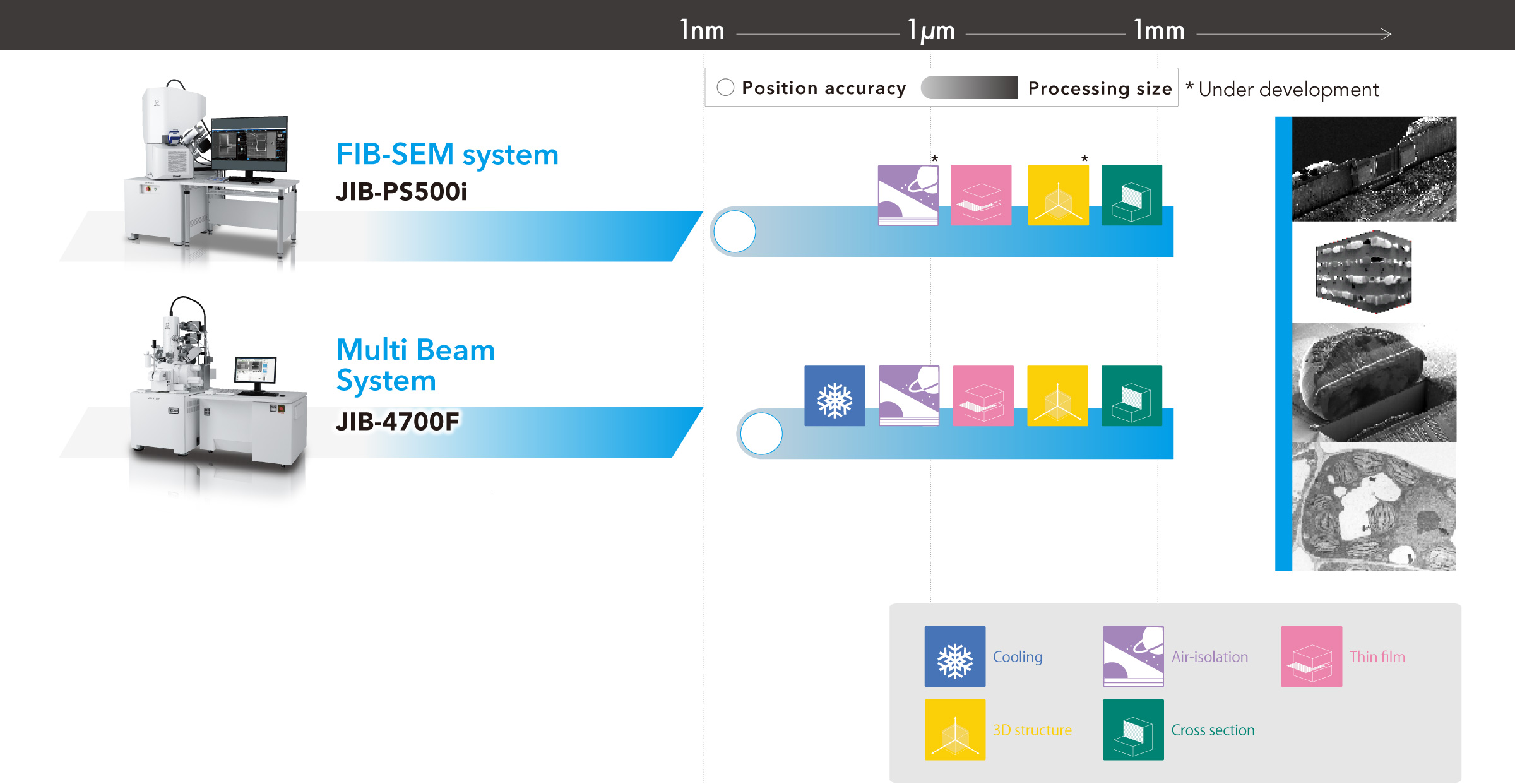Click the JIB-PS500i model name
1515x784 pixels.
coord(401,192)
